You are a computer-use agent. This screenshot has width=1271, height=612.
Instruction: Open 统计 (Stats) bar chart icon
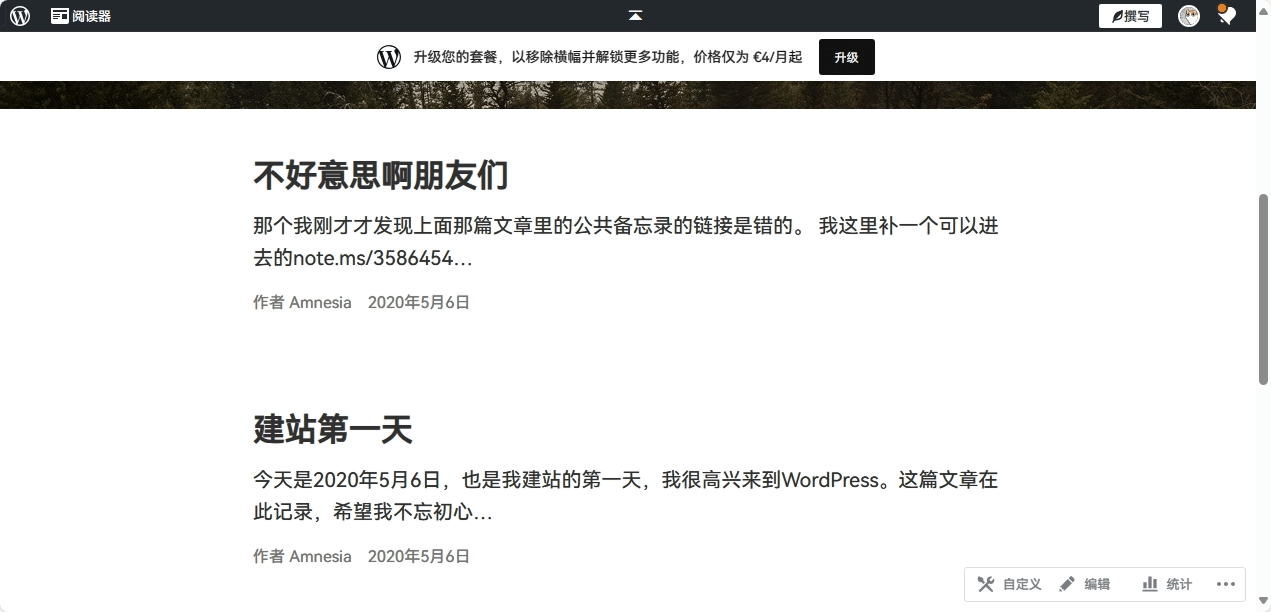point(1150,584)
